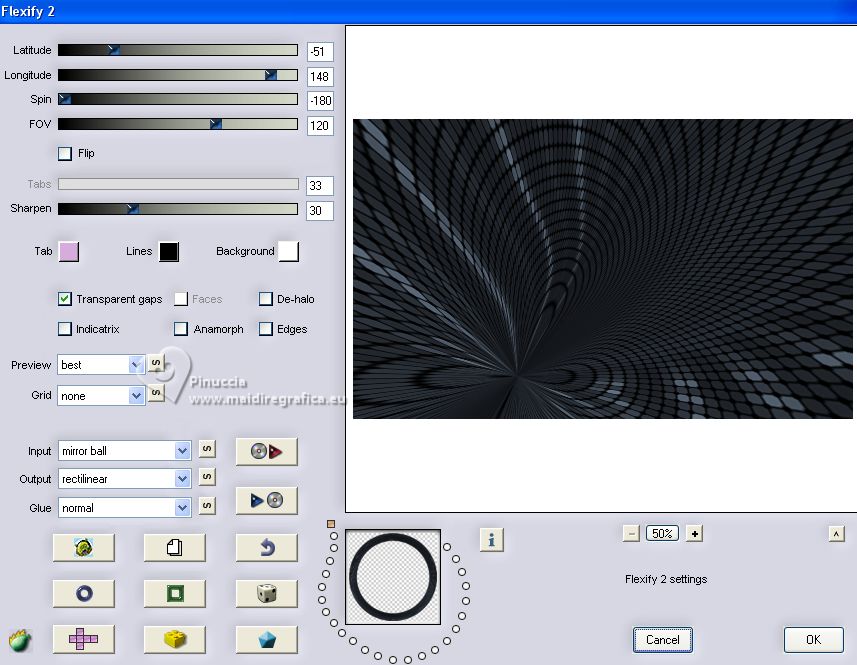Click the OK button
This screenshot has width=857, height=665.
[x=813, y=640]
